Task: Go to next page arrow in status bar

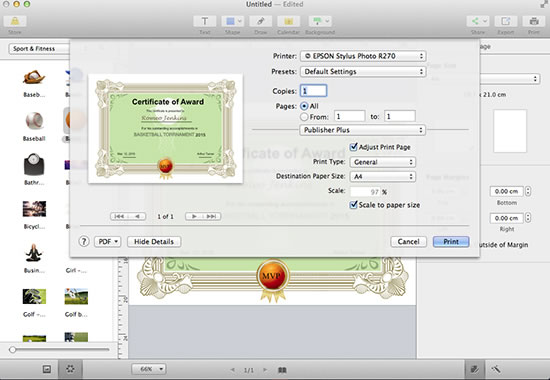Action: coord(265,370)
